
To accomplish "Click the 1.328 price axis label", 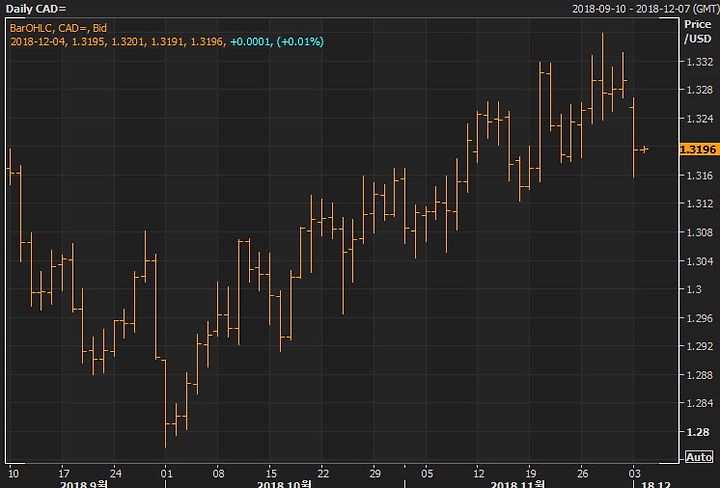I will coord(700,90).
